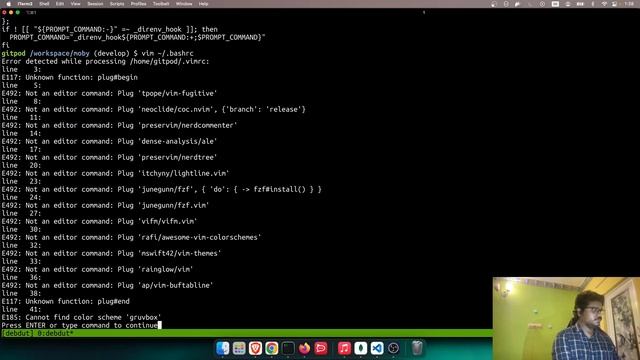Open Finder from the dock

tap(223, 348)
